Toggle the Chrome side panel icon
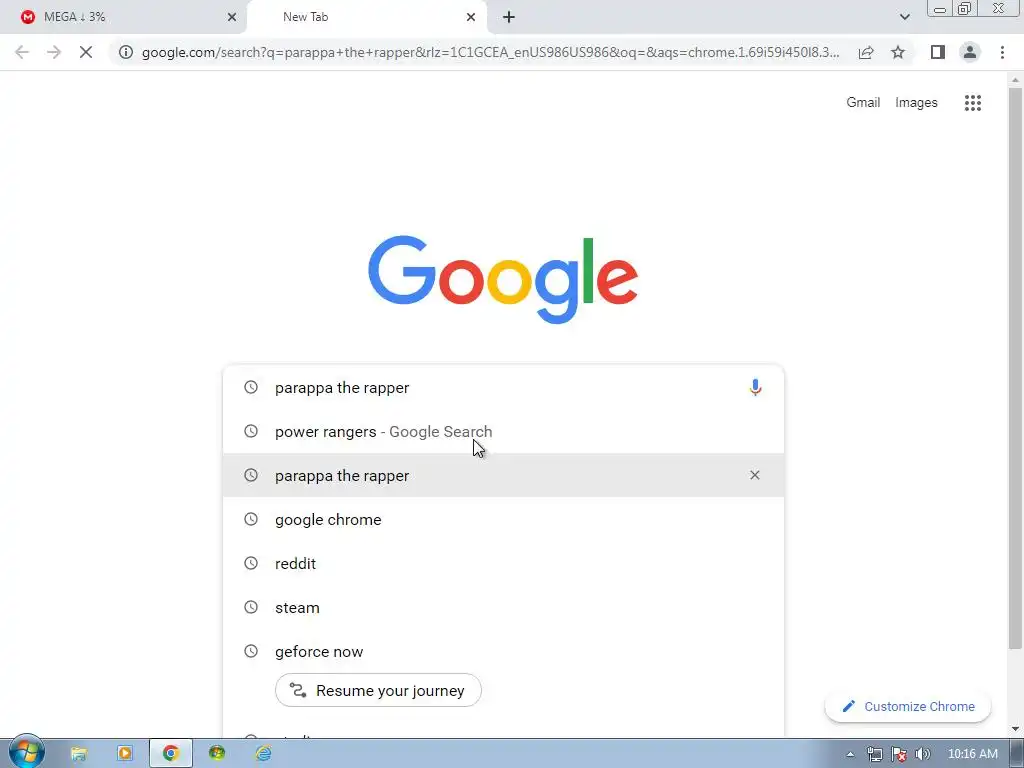Image resolution: width=1024 pixels, height=768 pixels. pyautogui.click(x=938, y=52)
